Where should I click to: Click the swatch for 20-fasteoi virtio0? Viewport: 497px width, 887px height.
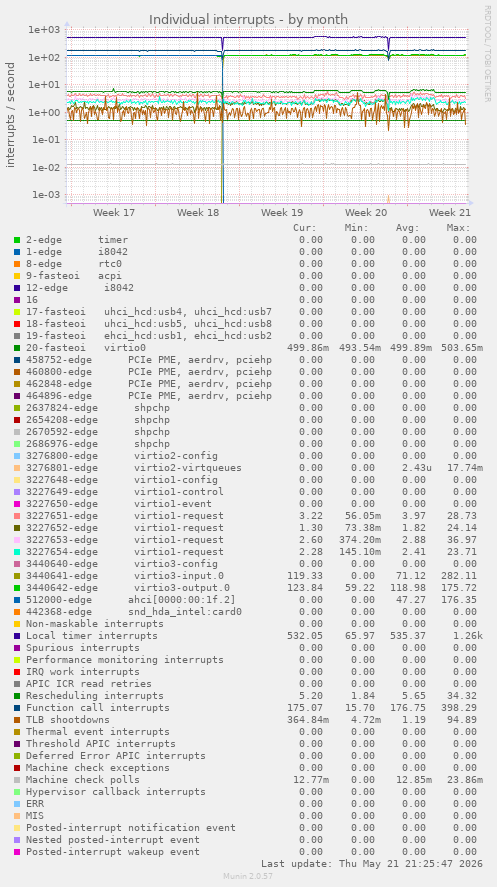tap(17, 348)
